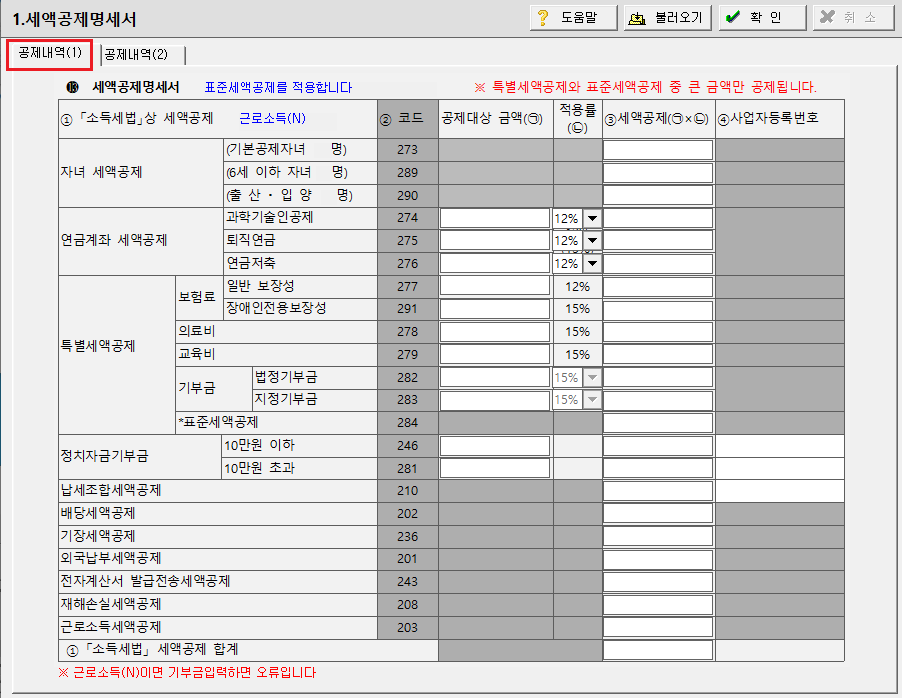The height and width of the screenshot is (698, 902).
Task: Click 세액공제 field for 납세조합세액공제
Action: pos(658,491)
